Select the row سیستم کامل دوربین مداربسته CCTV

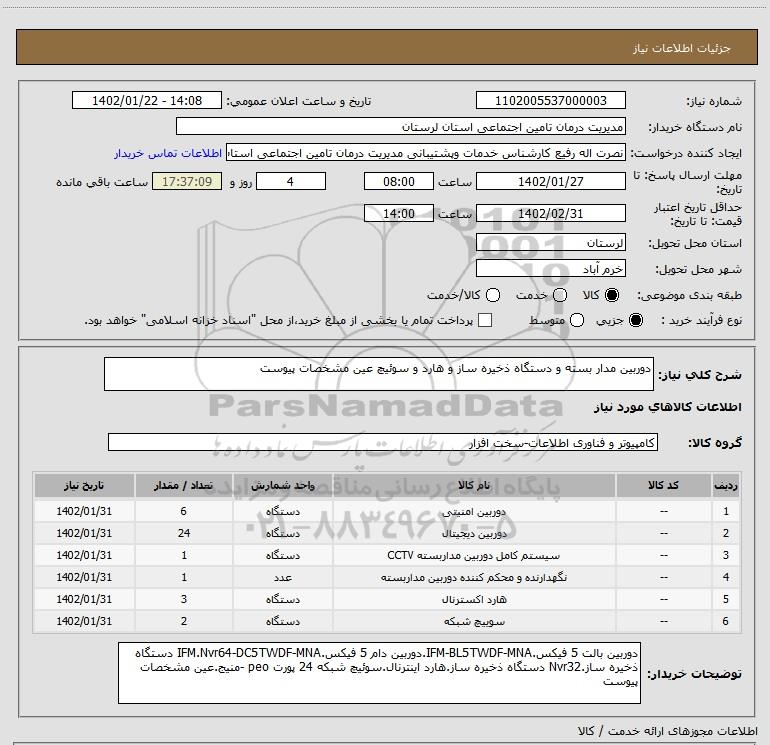[387, 555]
